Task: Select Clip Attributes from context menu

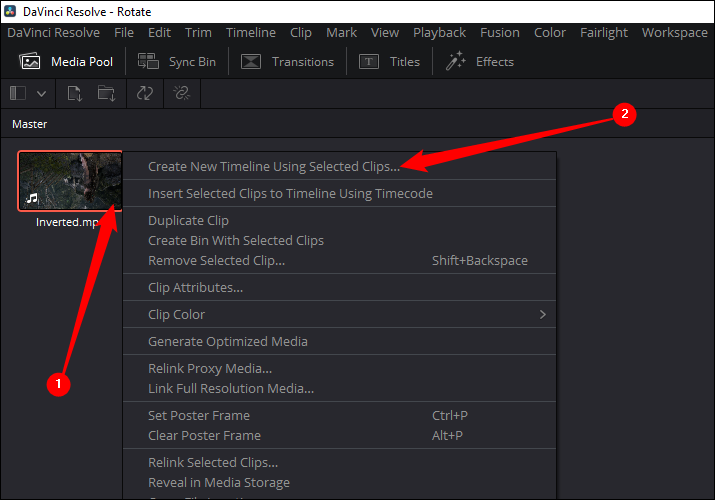Action: coord(196,287)
